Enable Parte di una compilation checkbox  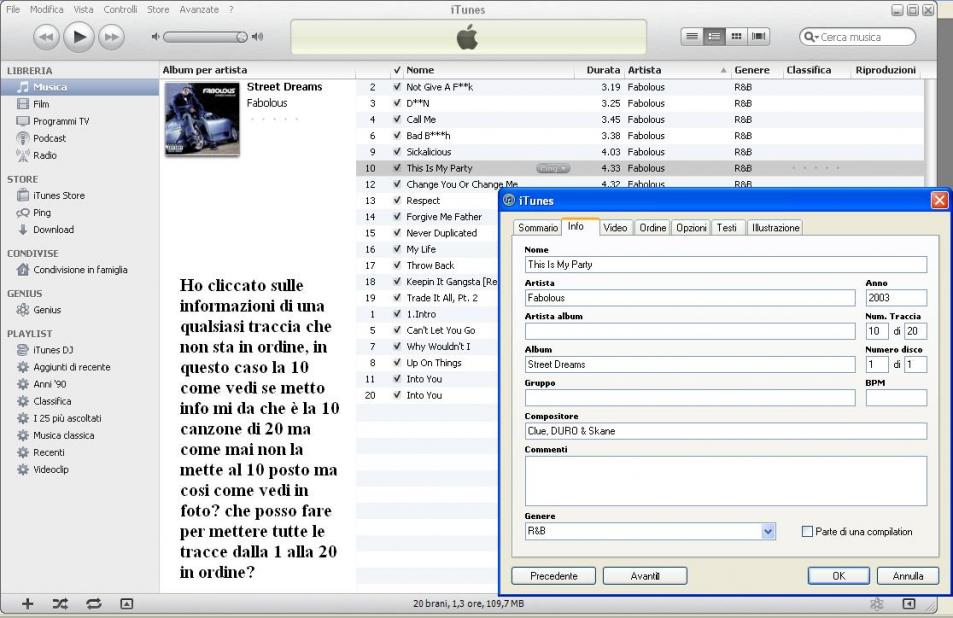pyautogui.click(x=807, y=531)
